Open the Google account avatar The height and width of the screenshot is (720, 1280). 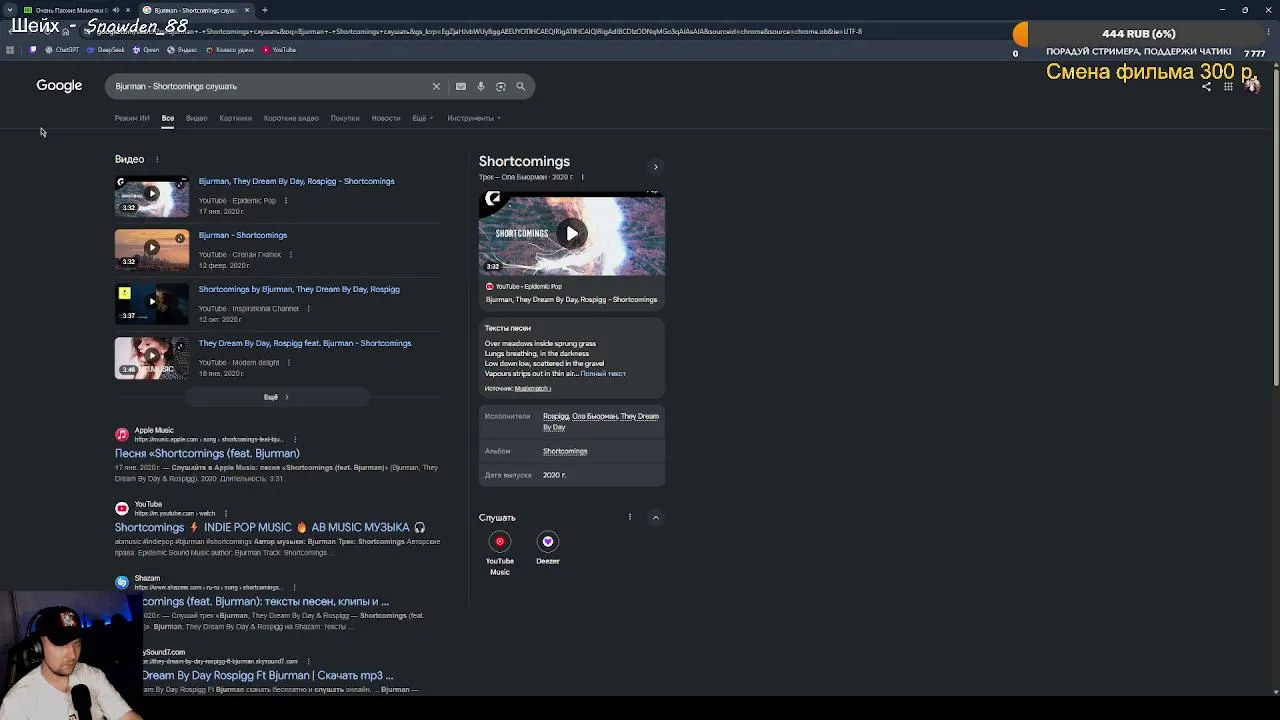(1252, 85)
